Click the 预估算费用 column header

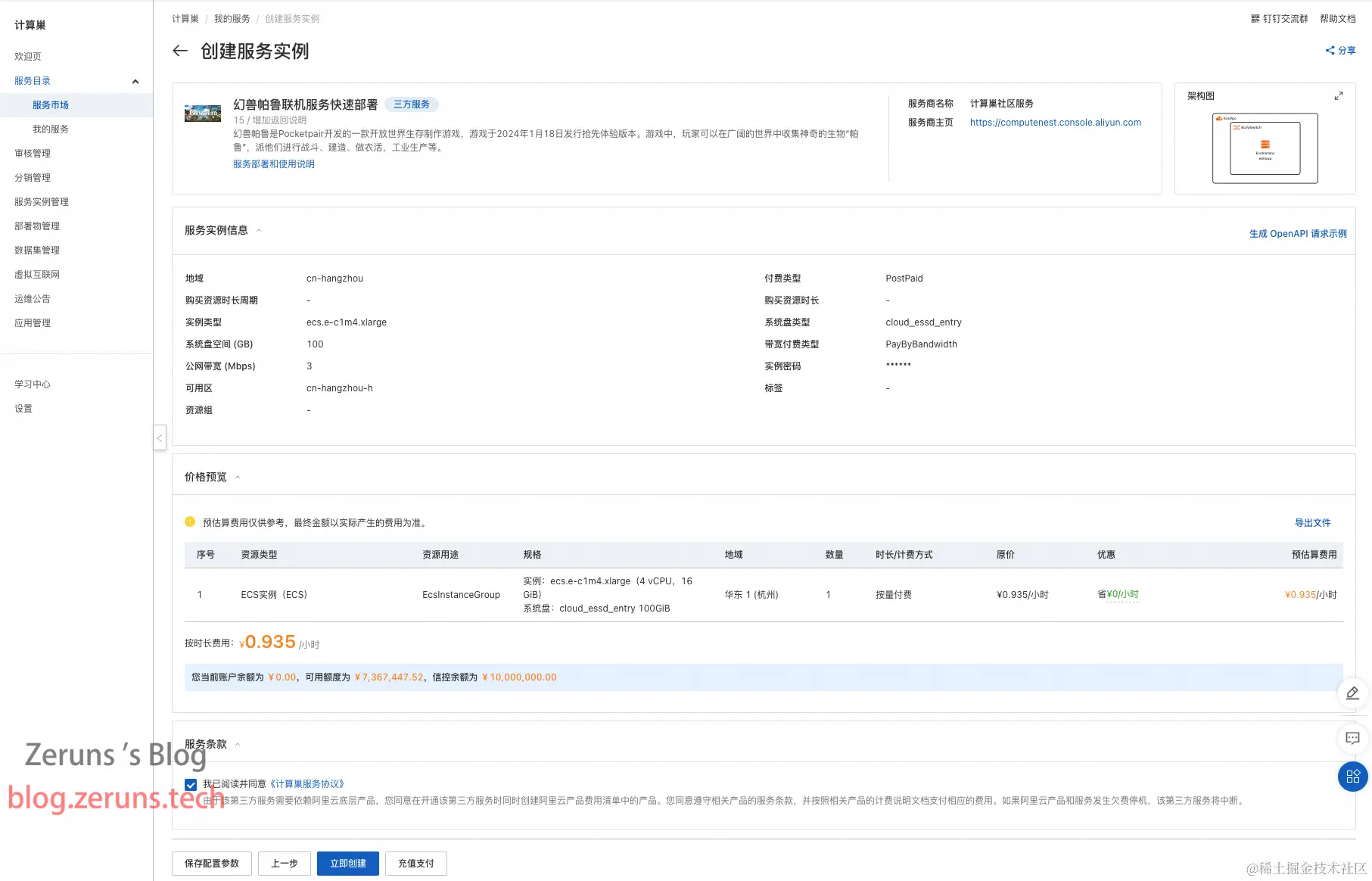[x=1314, y=555]
